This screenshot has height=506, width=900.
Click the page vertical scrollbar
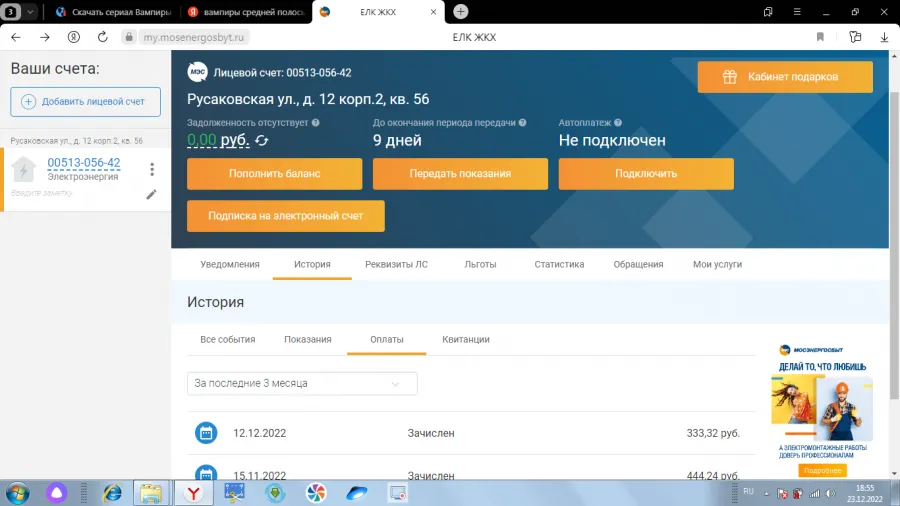pyautogui.click(x=894, y=245)
